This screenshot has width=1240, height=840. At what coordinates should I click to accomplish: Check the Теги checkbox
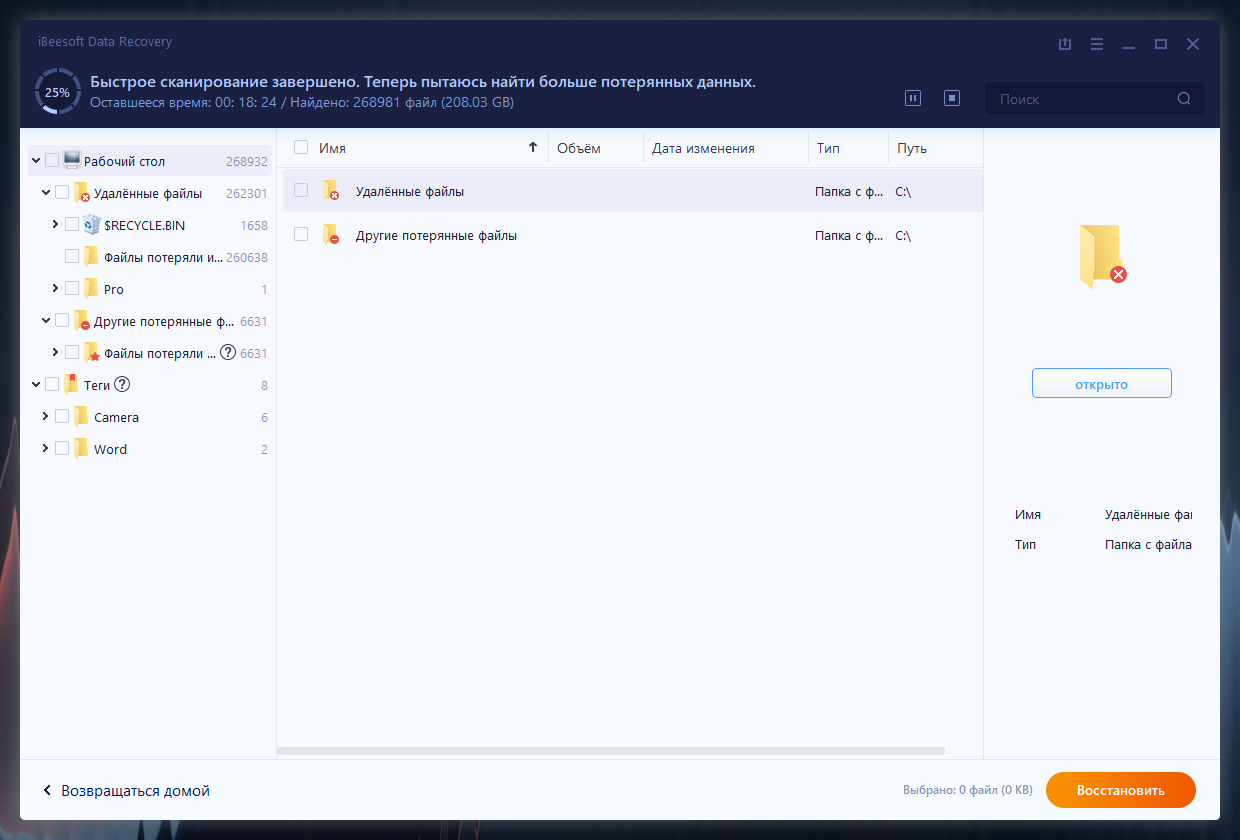point(52,384)
